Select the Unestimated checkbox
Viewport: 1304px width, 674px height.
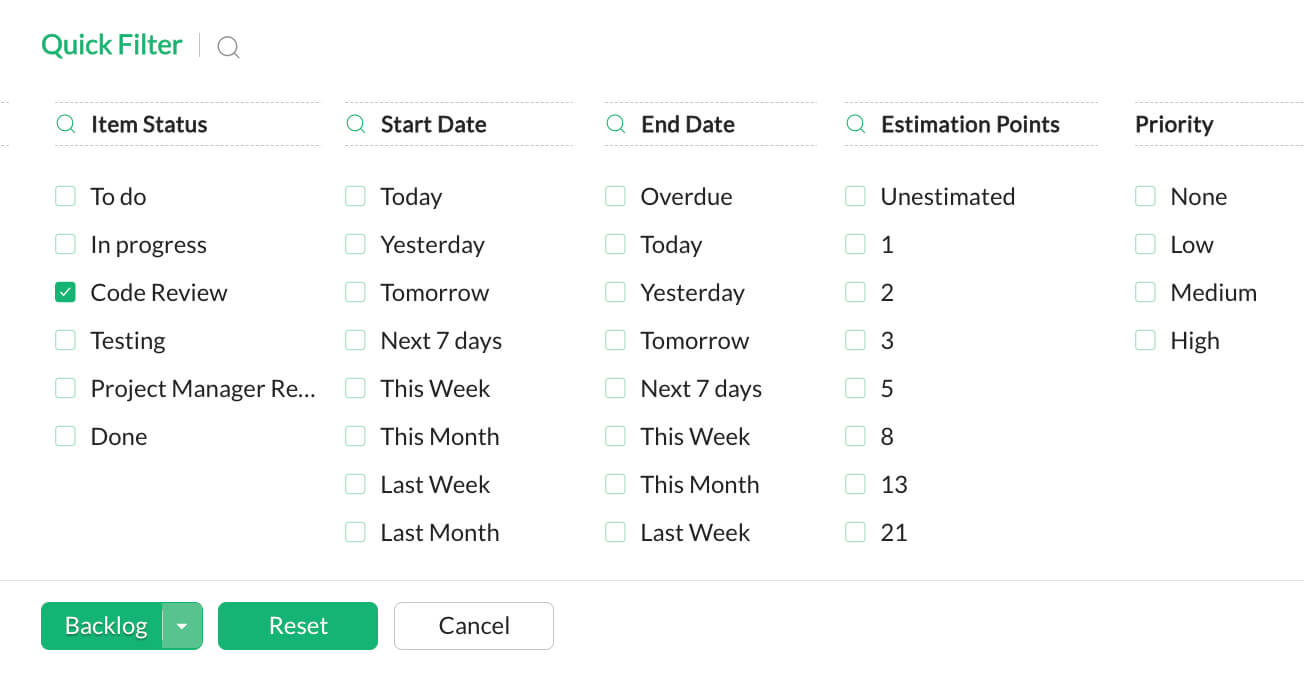point(855,196)
